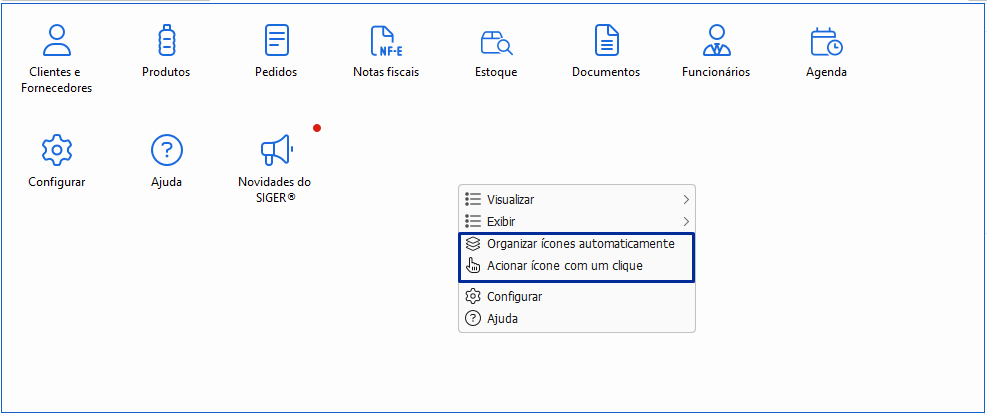Viewport: 987px width, 415px height.
Task: Open the Produtos bottle icon
Action: pyautogui.click(x=166, y=41)
